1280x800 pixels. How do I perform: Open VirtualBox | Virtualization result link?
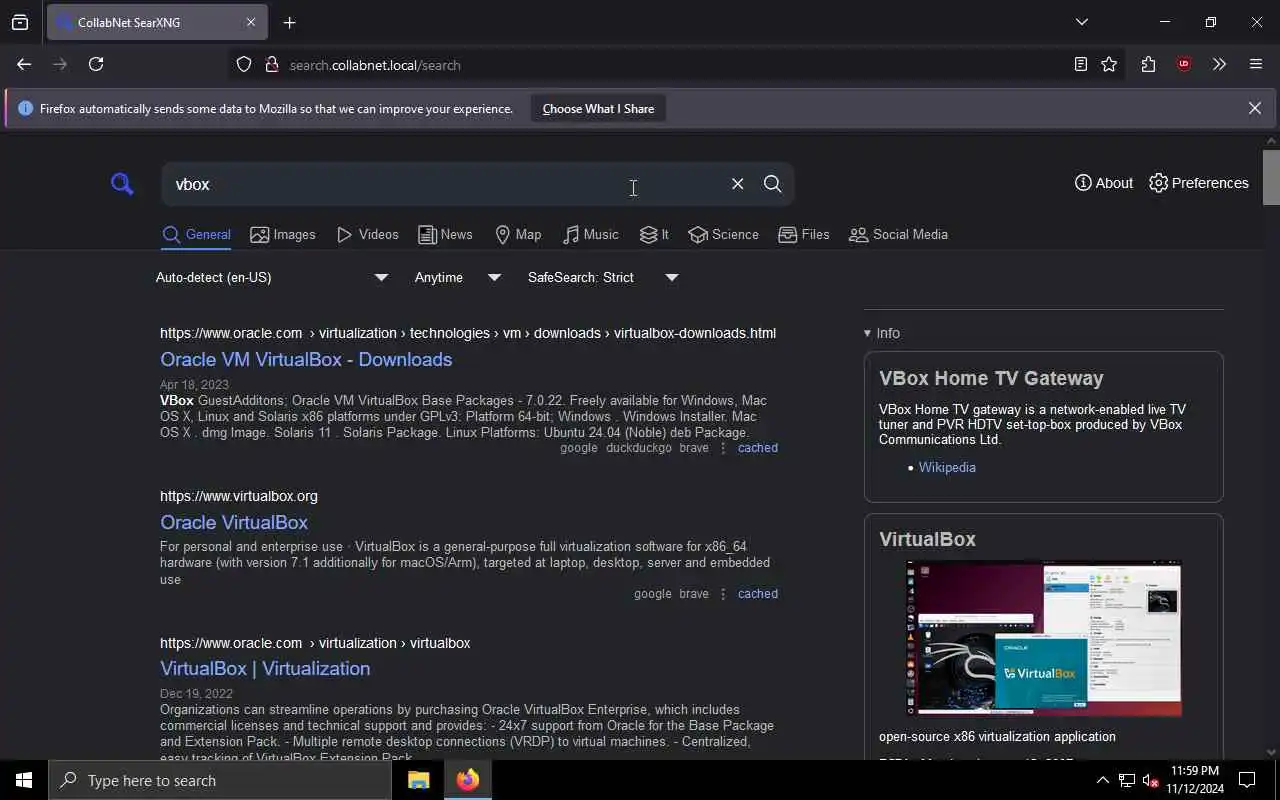pos(265,669)
